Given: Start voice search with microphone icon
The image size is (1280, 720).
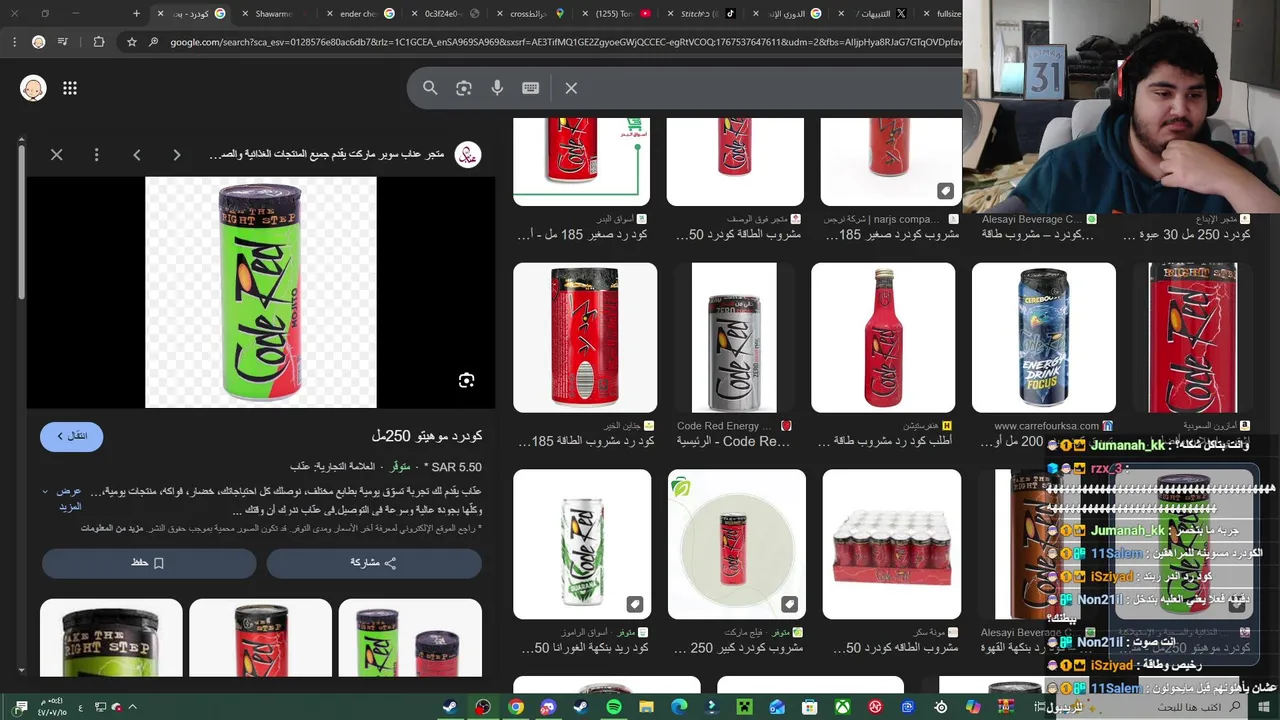Looking at the screenshot, I should (x=497, y=88).
